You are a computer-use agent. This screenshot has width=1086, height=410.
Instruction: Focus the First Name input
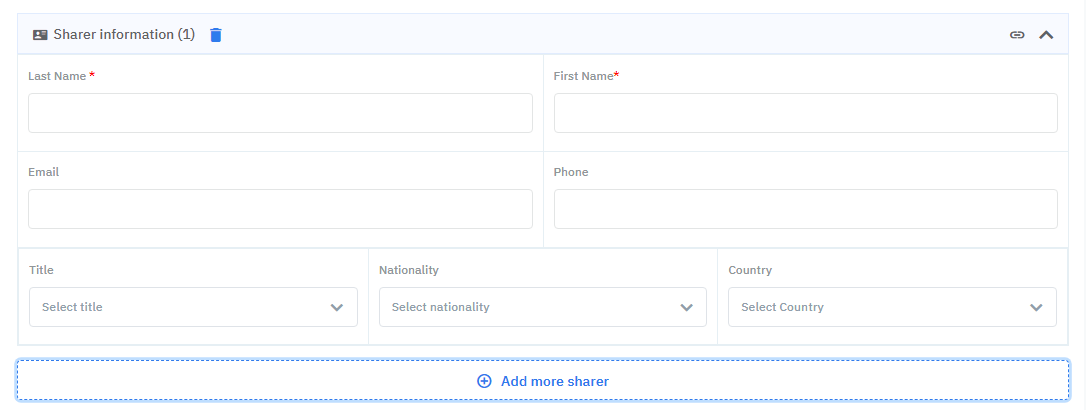[x=805, y=113]
